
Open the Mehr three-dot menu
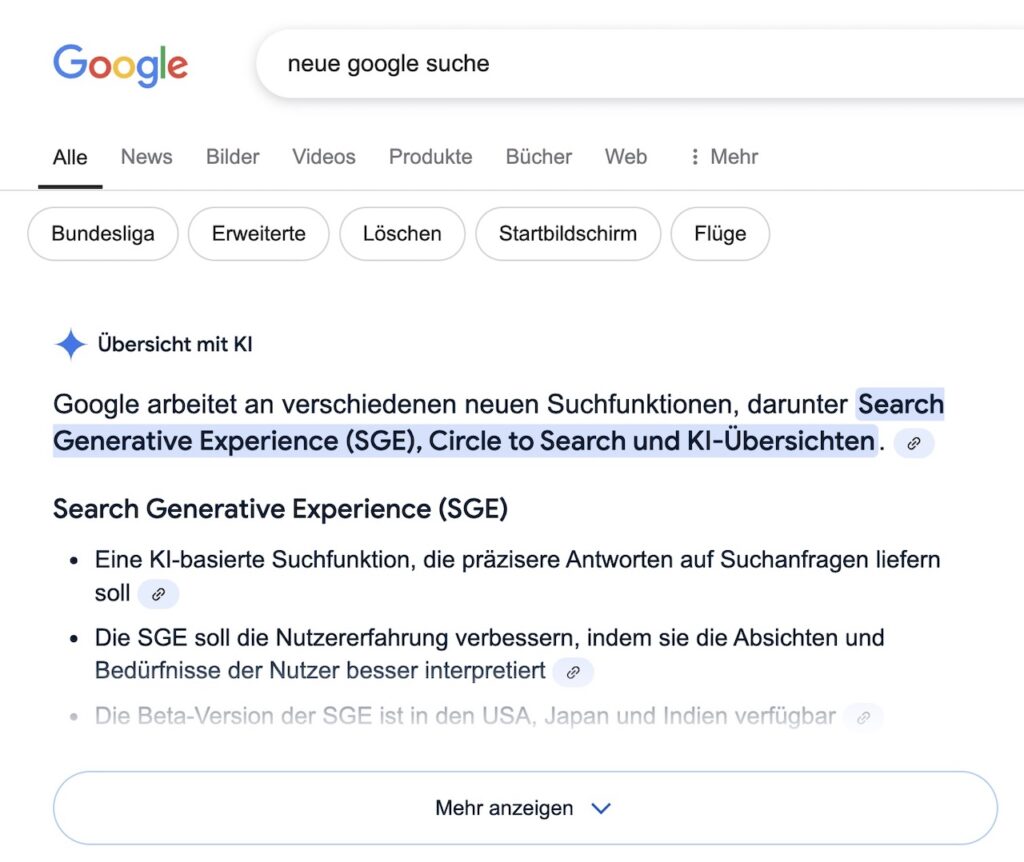(x=724, y=157)
